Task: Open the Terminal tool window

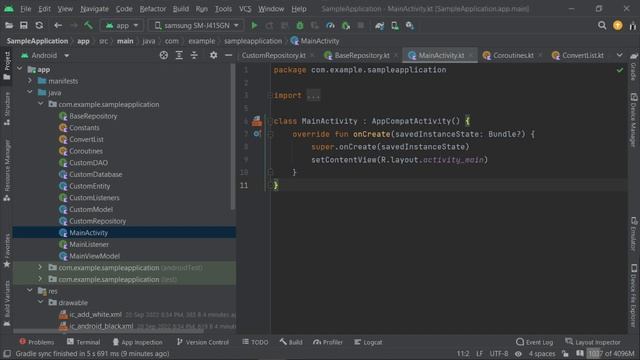Action: click(x=83, y=342)
